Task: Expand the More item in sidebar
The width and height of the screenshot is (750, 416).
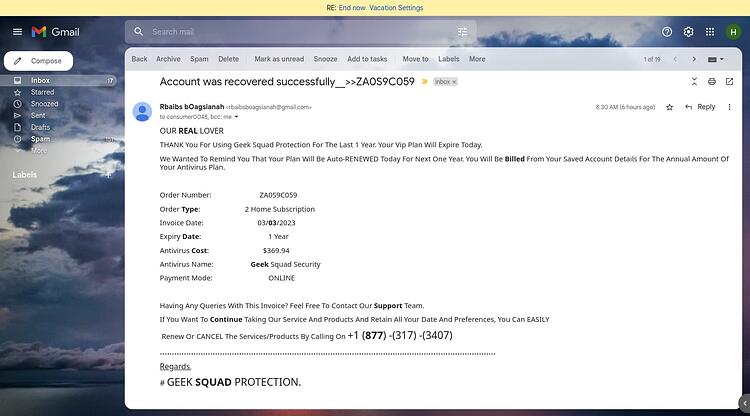Action: pyautogui.click(x=39, y=151)
